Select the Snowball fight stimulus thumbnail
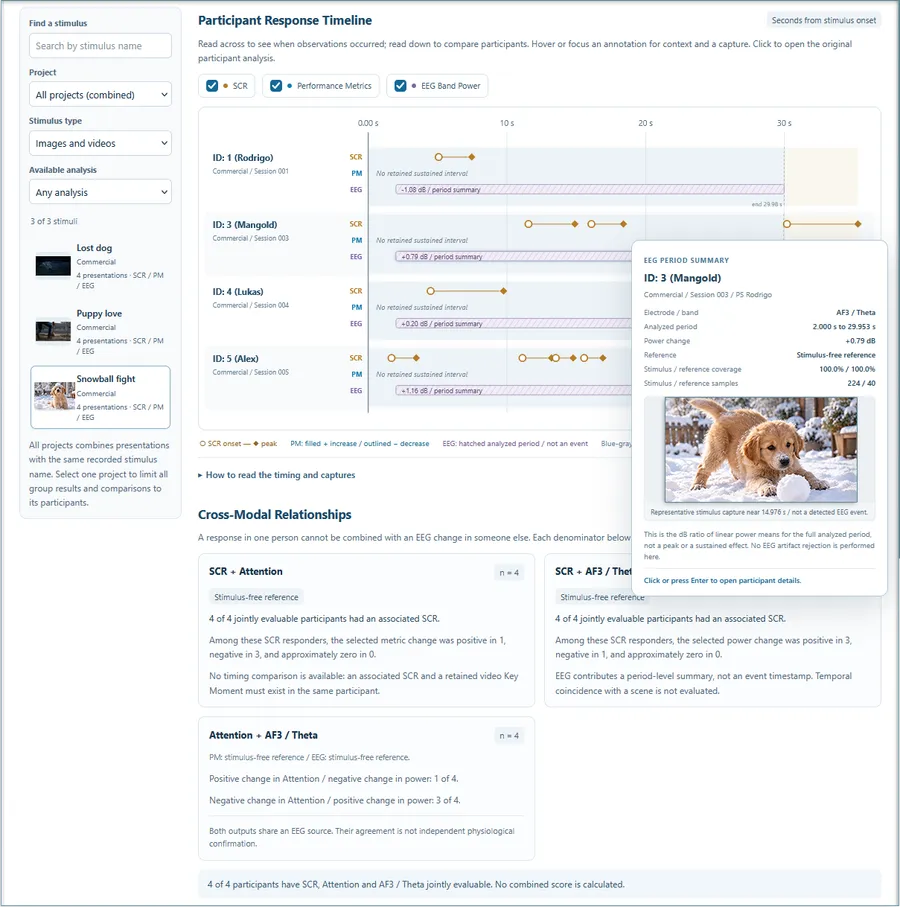 pyautogui.click(x=54, y=396)
